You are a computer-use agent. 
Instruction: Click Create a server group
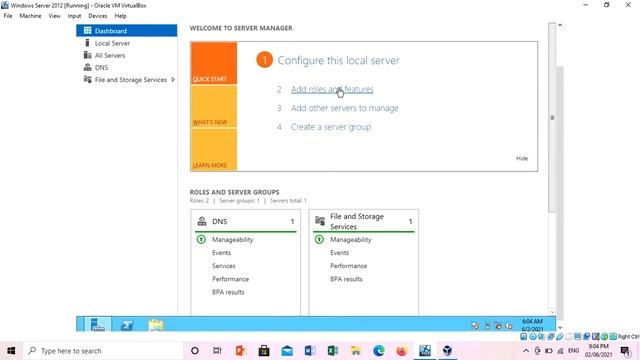(331, 127)
